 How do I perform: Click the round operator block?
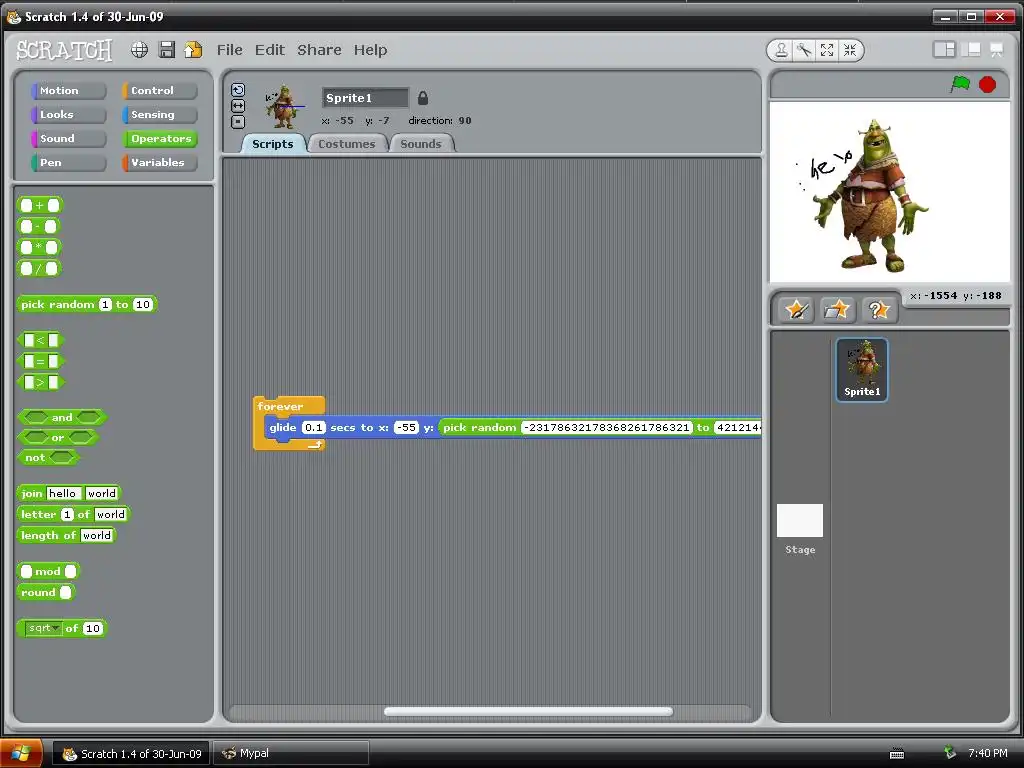tap(46, 592)
